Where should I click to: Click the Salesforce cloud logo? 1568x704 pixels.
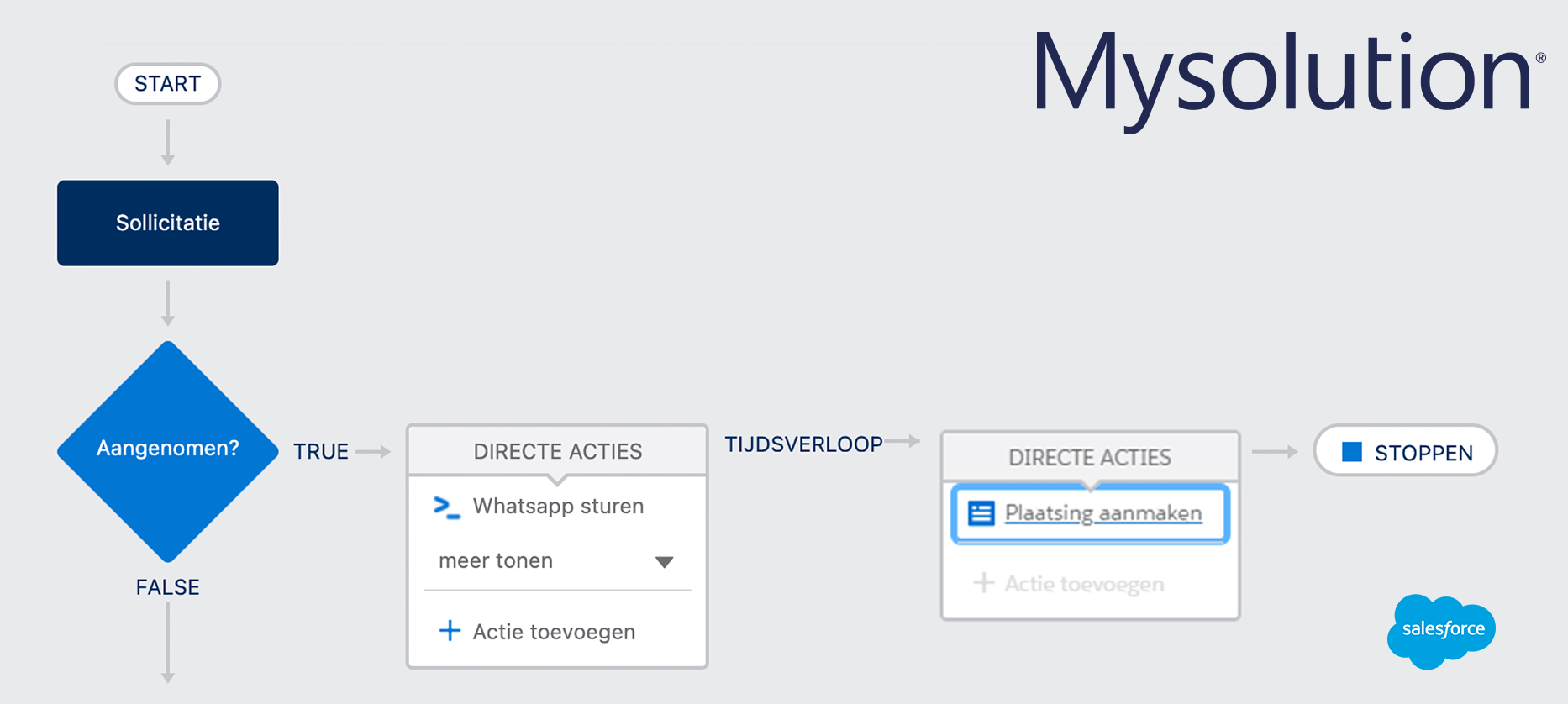1442,630
